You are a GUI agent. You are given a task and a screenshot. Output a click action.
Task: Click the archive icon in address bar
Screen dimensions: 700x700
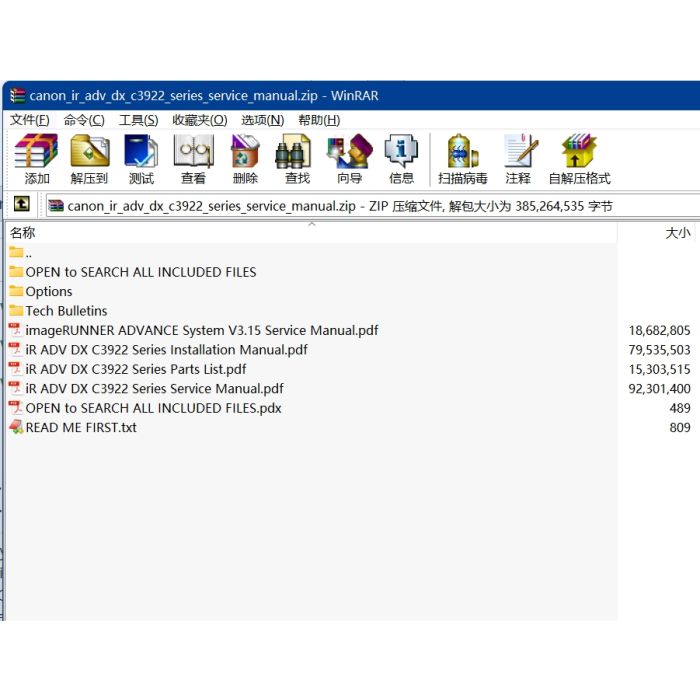pos(56,206)
